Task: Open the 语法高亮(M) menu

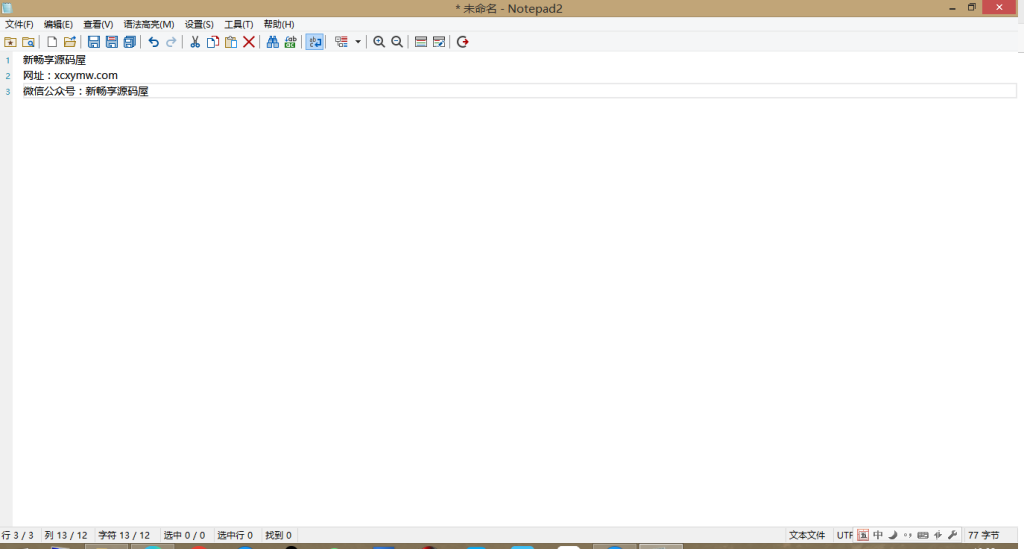Action: [x=149, y=24]
